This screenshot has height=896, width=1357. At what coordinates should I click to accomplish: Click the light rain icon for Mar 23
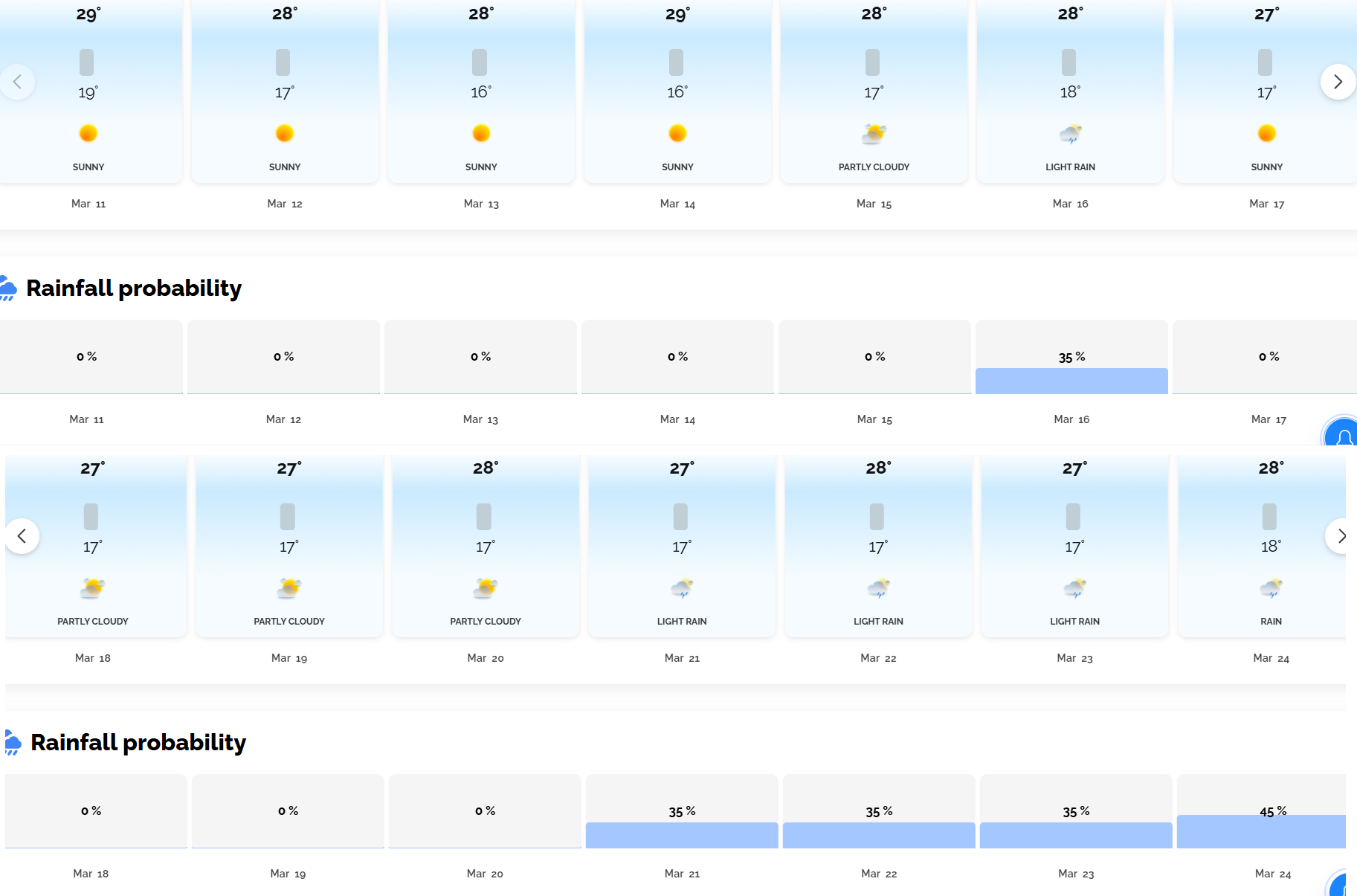coord(1074,588)
